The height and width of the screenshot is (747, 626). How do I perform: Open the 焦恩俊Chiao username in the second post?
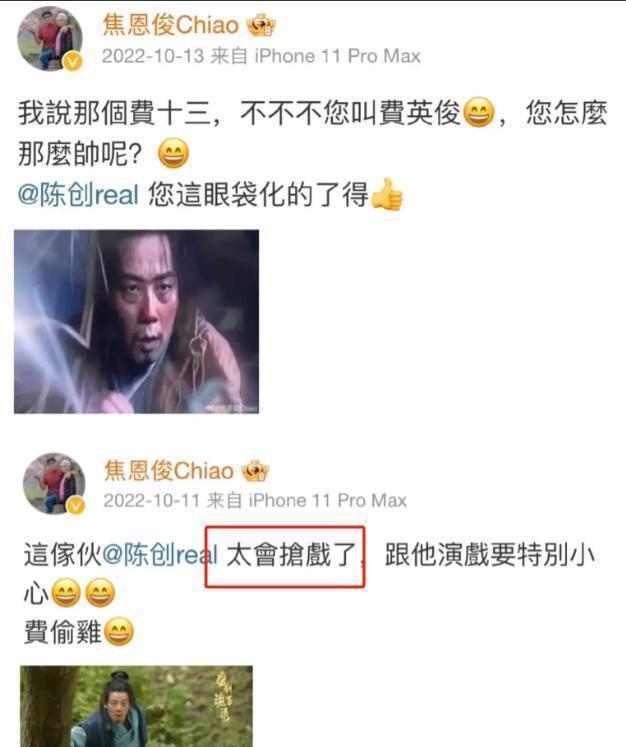169,471
